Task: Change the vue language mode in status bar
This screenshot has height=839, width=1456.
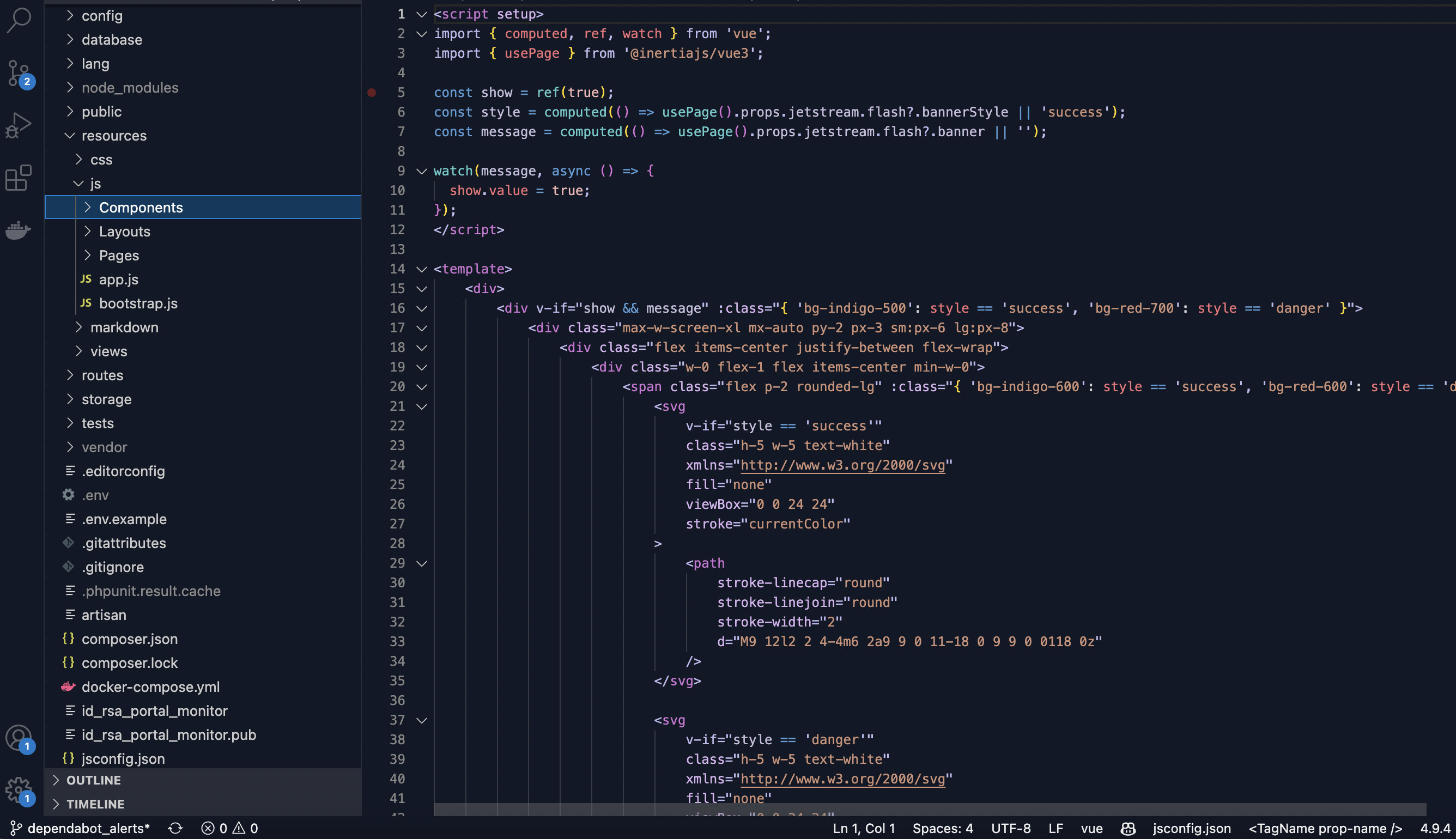Action: click(1091, 828)
